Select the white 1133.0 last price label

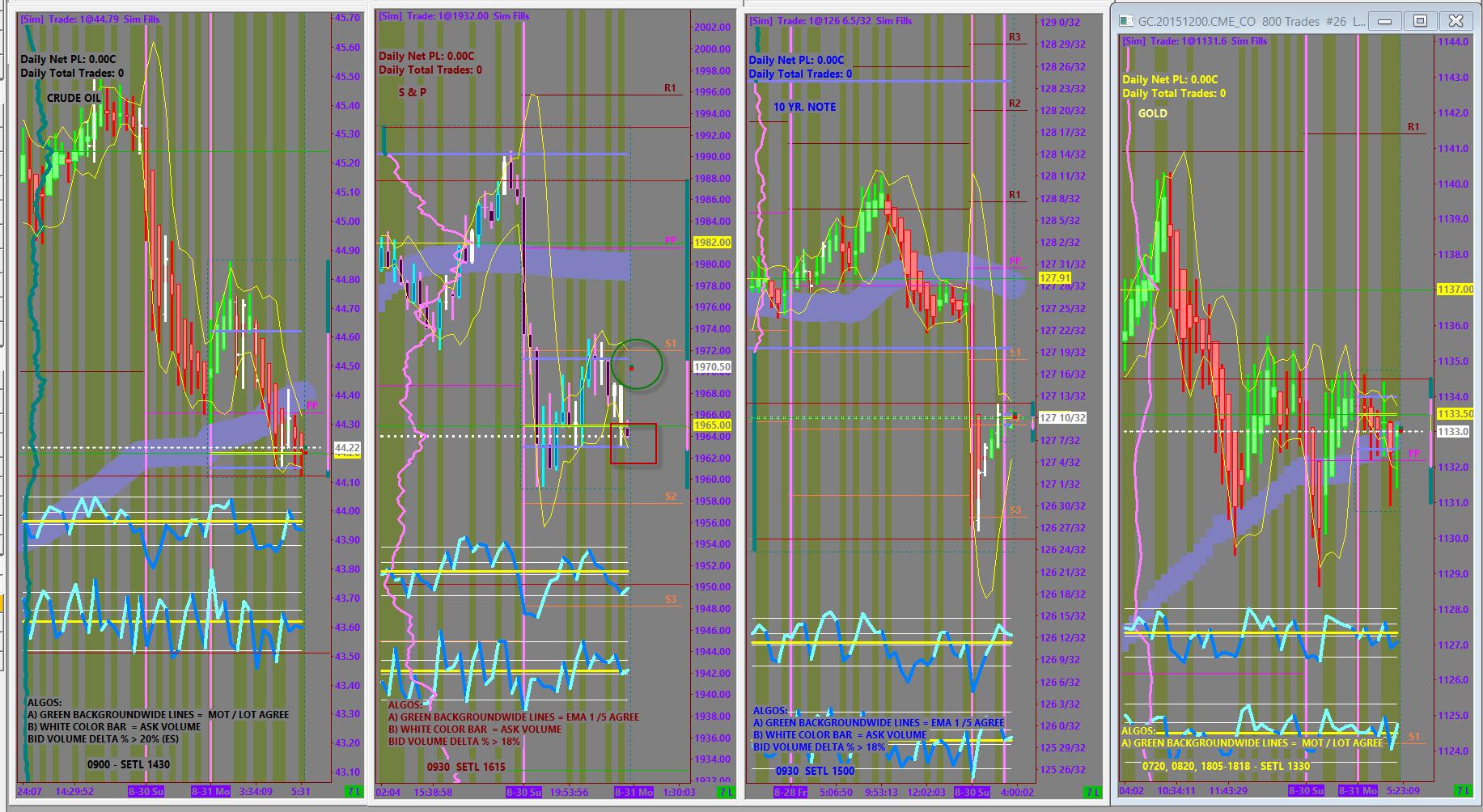click(x=1452, y=432)
